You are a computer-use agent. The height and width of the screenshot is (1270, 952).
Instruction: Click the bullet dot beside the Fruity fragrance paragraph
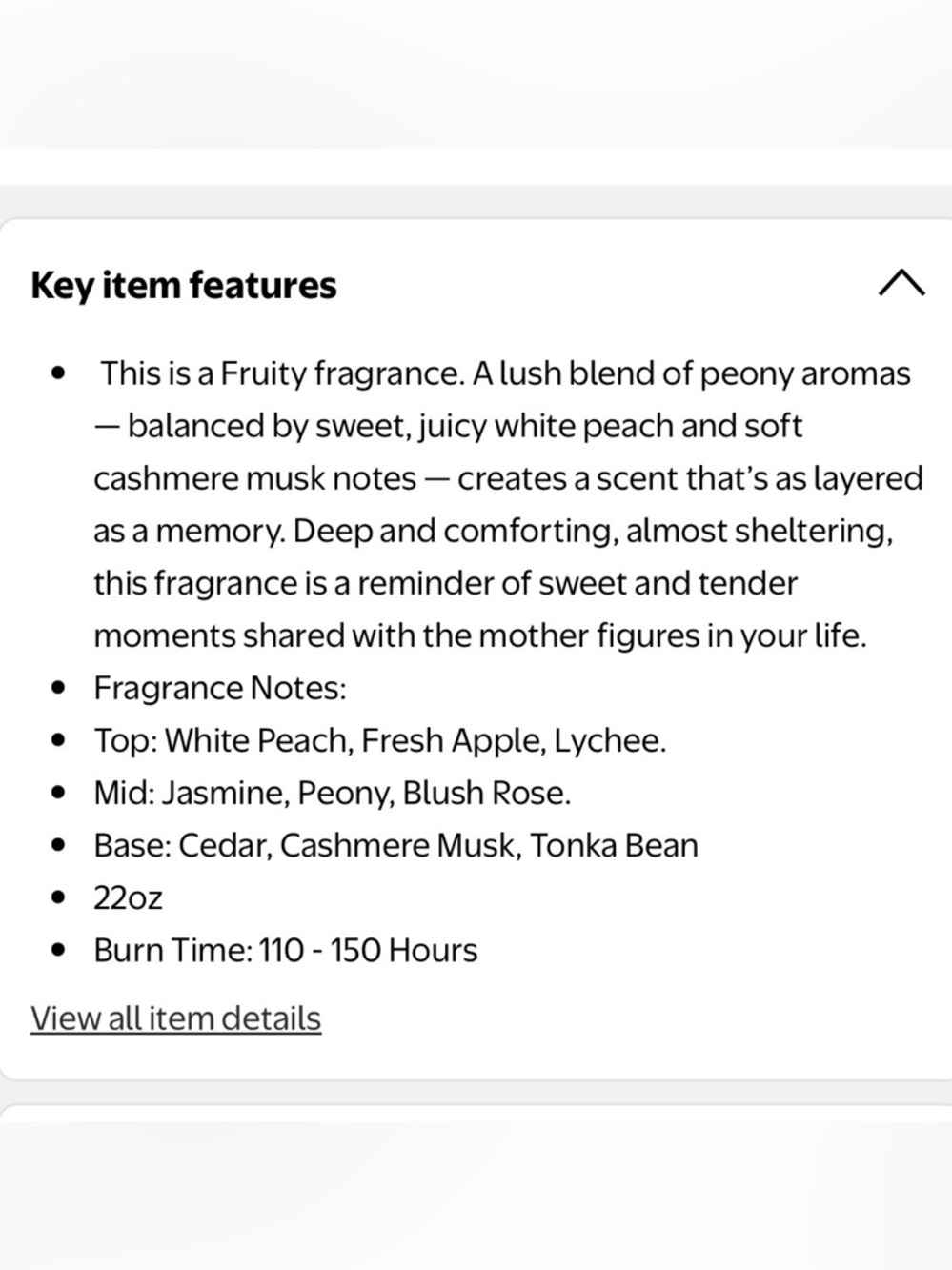[x=60, y=373]
